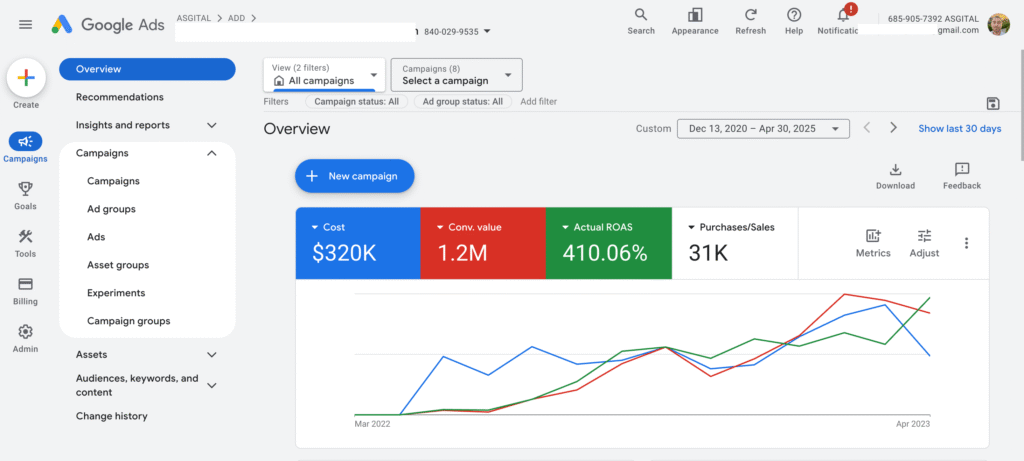Click the New campaign button
Screen dimensions: 1024x461
click(354, 176)
